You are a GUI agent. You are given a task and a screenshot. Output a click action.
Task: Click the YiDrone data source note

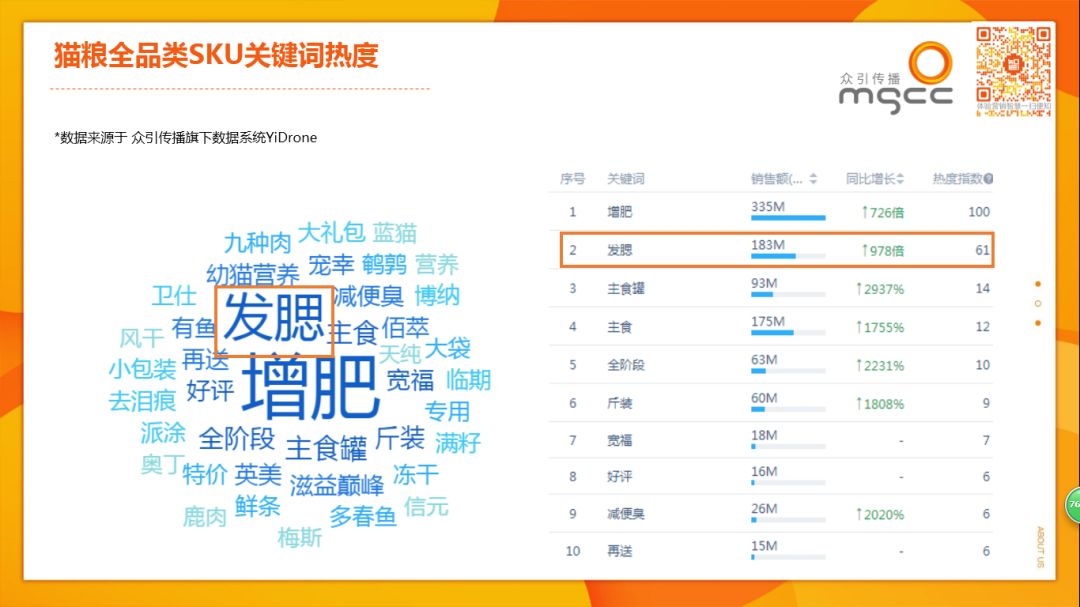coord(186,137)
